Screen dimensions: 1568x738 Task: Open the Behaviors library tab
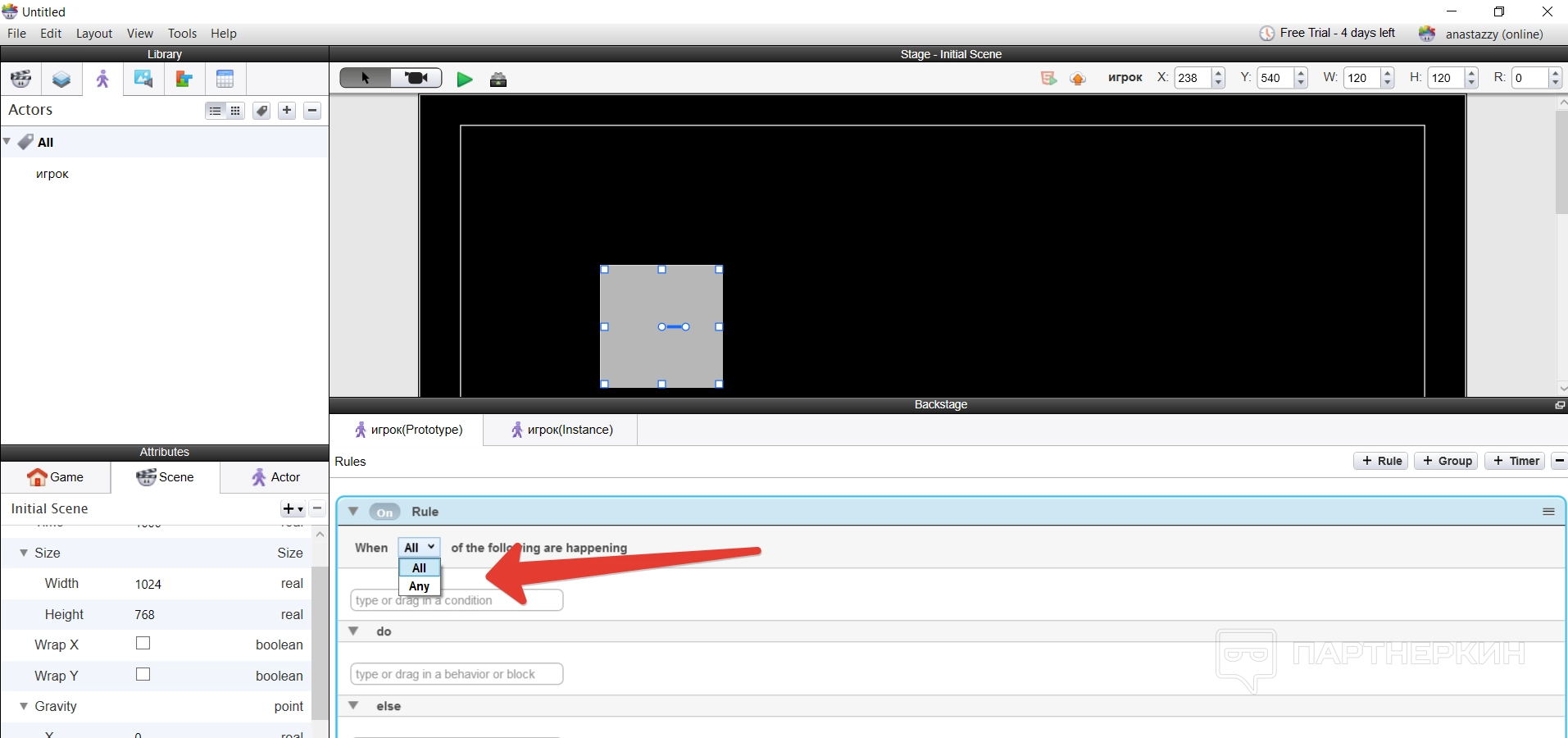click(184, 80)
